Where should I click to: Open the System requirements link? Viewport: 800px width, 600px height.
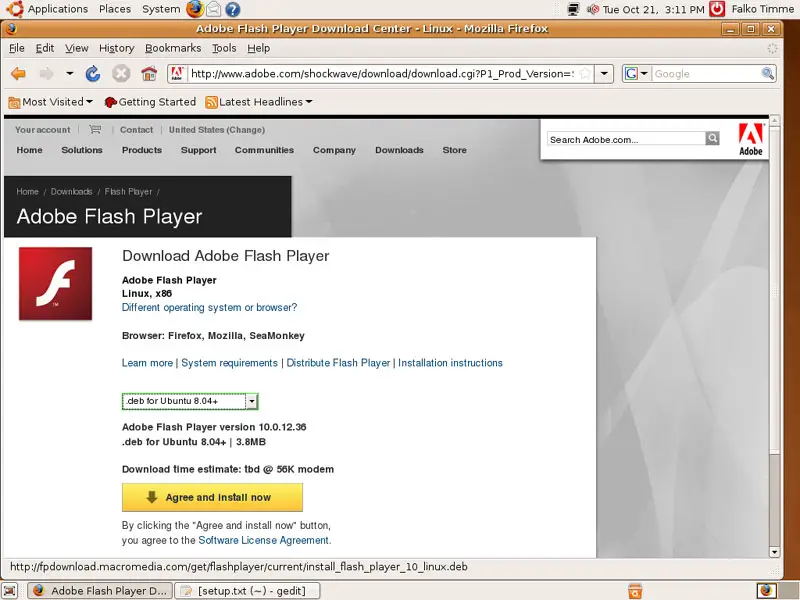[x=230, y=363]
